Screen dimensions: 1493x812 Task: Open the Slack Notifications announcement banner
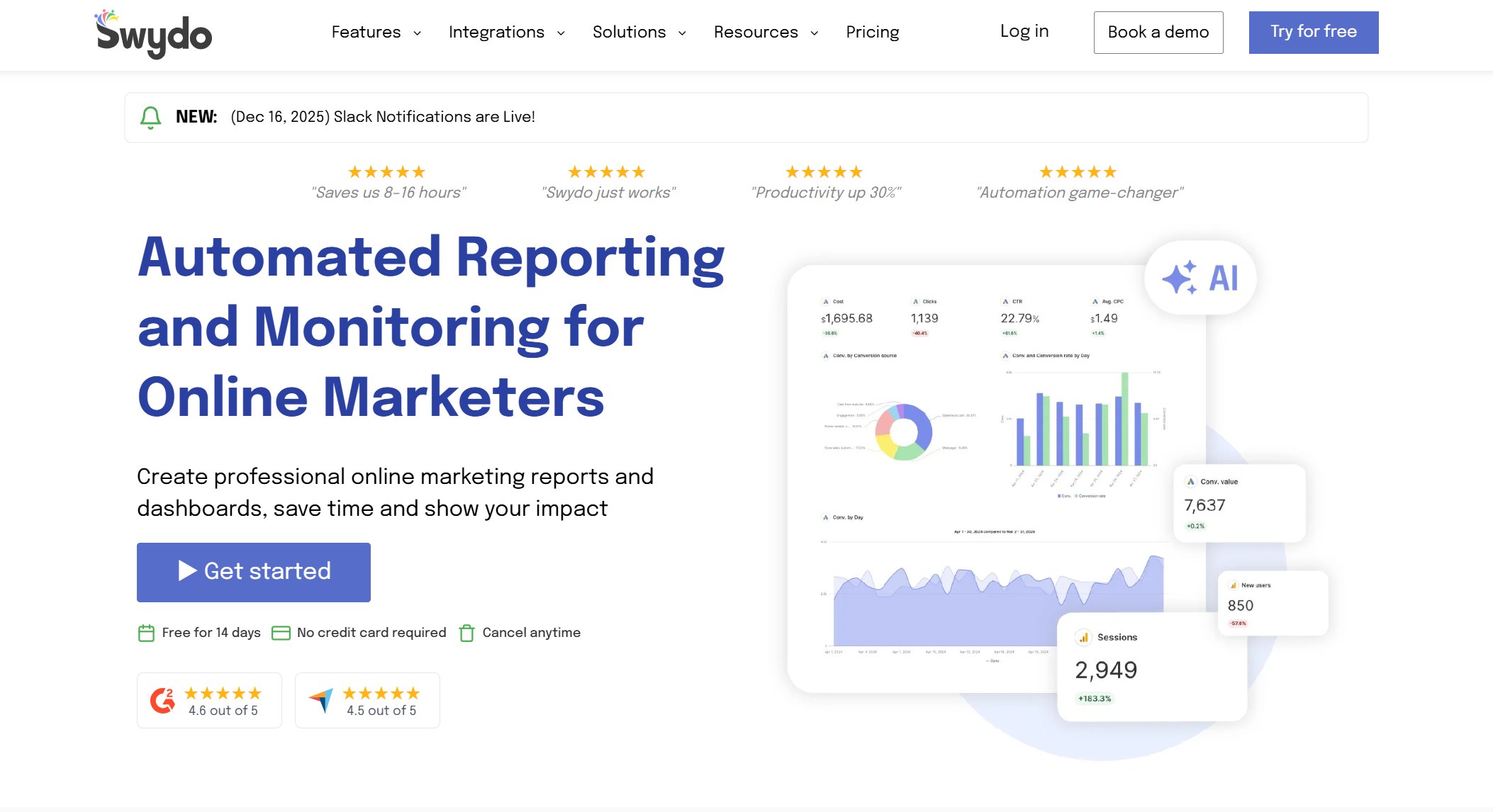pyautogui.click(x=383, y=117)
